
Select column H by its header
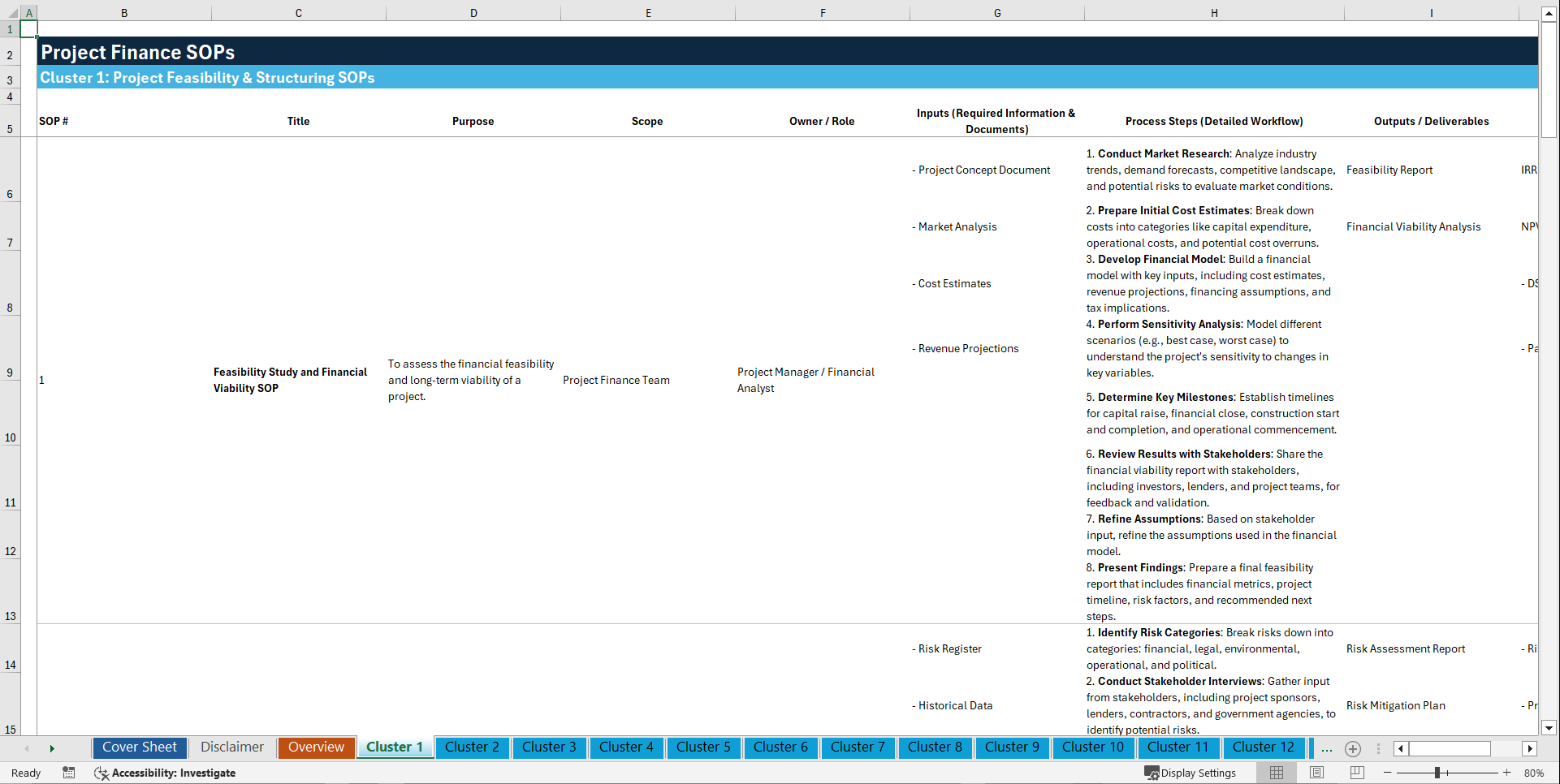[x=1213, y=12]
